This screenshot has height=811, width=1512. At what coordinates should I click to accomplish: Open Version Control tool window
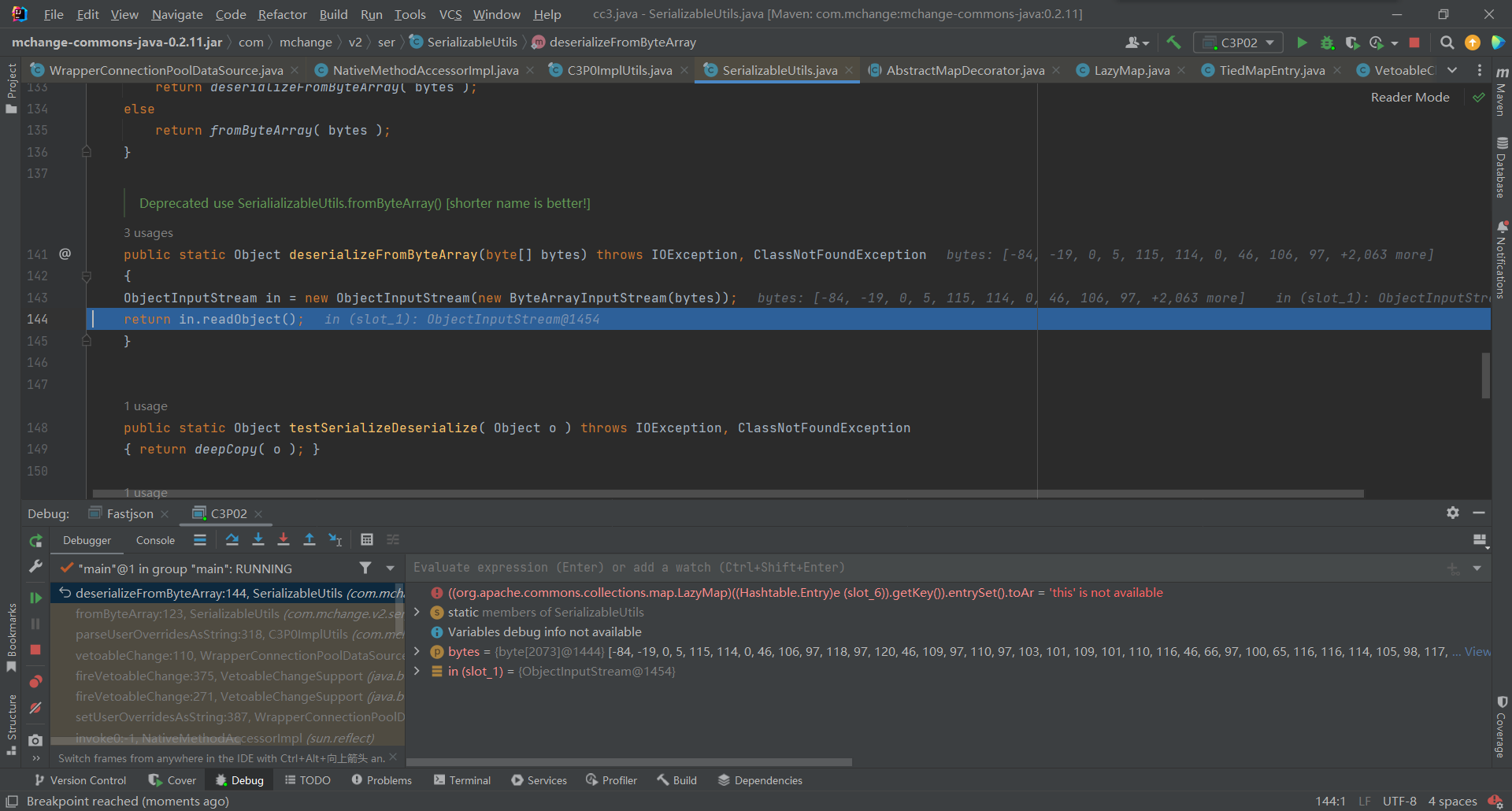(80, 780)
